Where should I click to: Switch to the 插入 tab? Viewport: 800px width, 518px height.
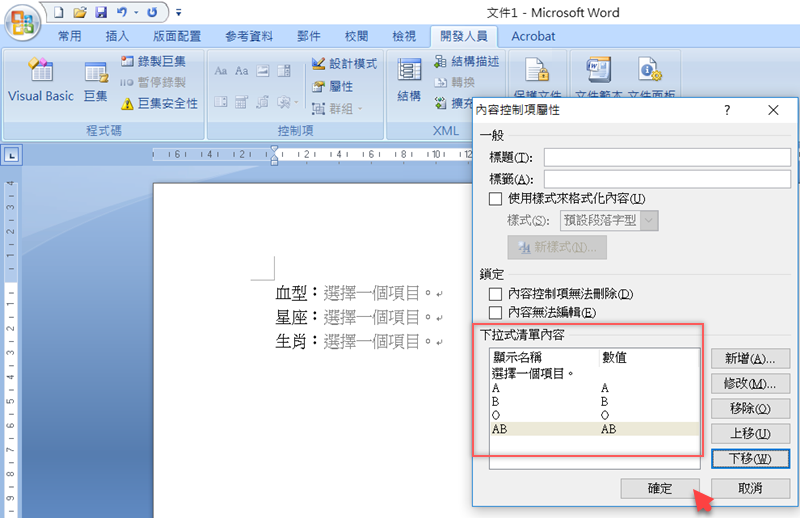117,36
